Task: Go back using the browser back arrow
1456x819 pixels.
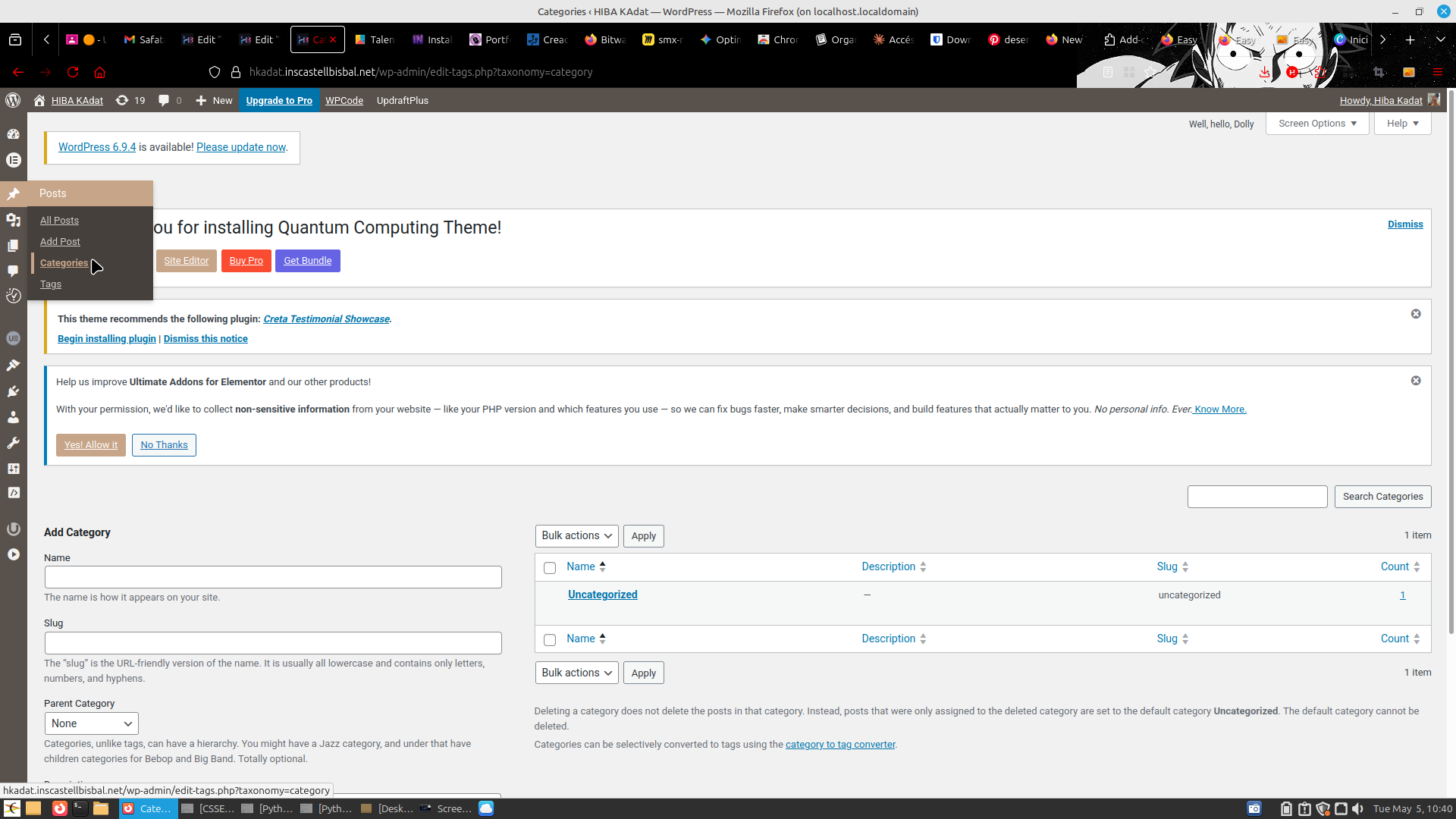Action: [x=18, y=72]
